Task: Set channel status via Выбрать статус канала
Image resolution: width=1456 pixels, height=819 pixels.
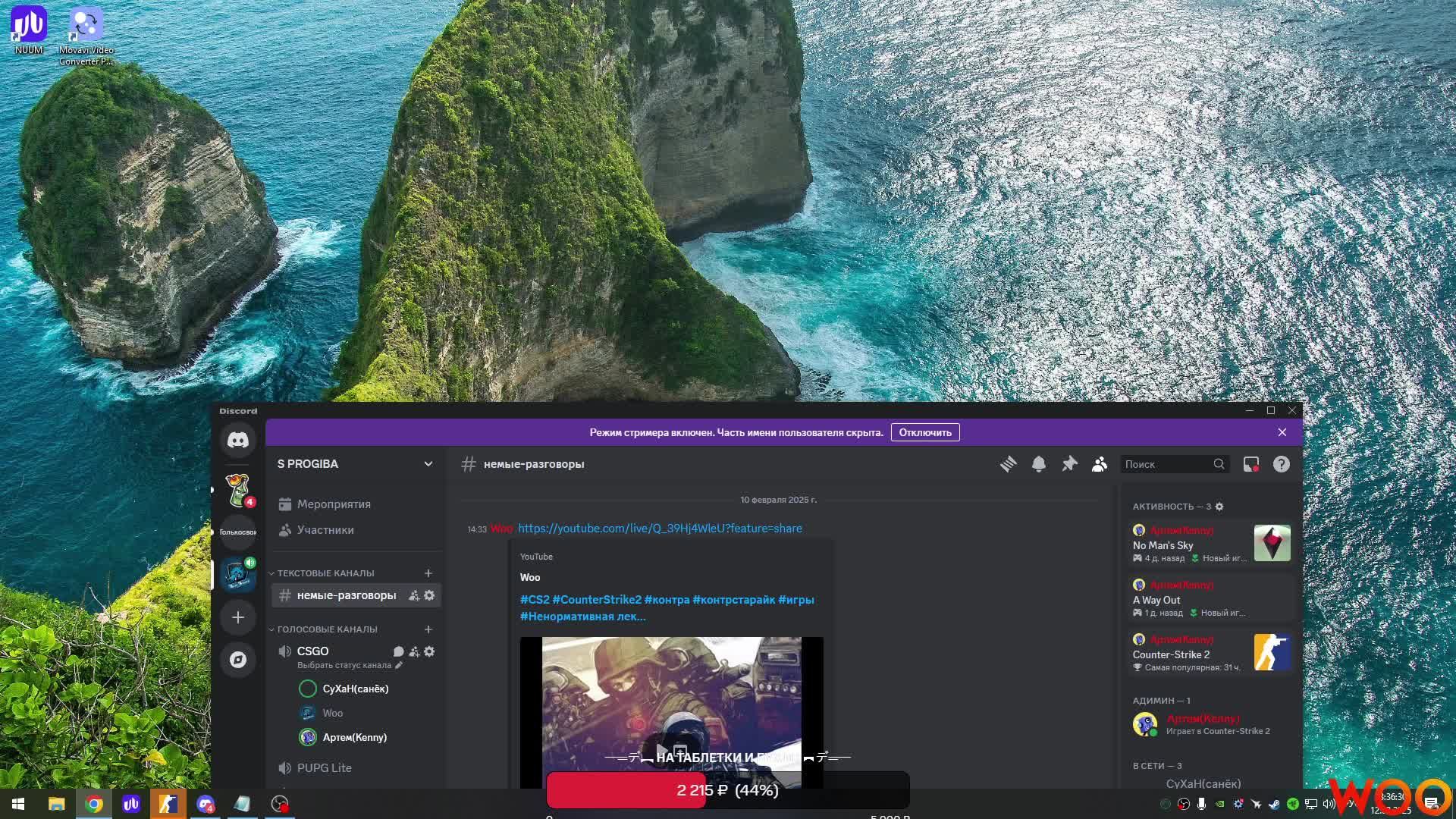Action: [x=350, y=665]
